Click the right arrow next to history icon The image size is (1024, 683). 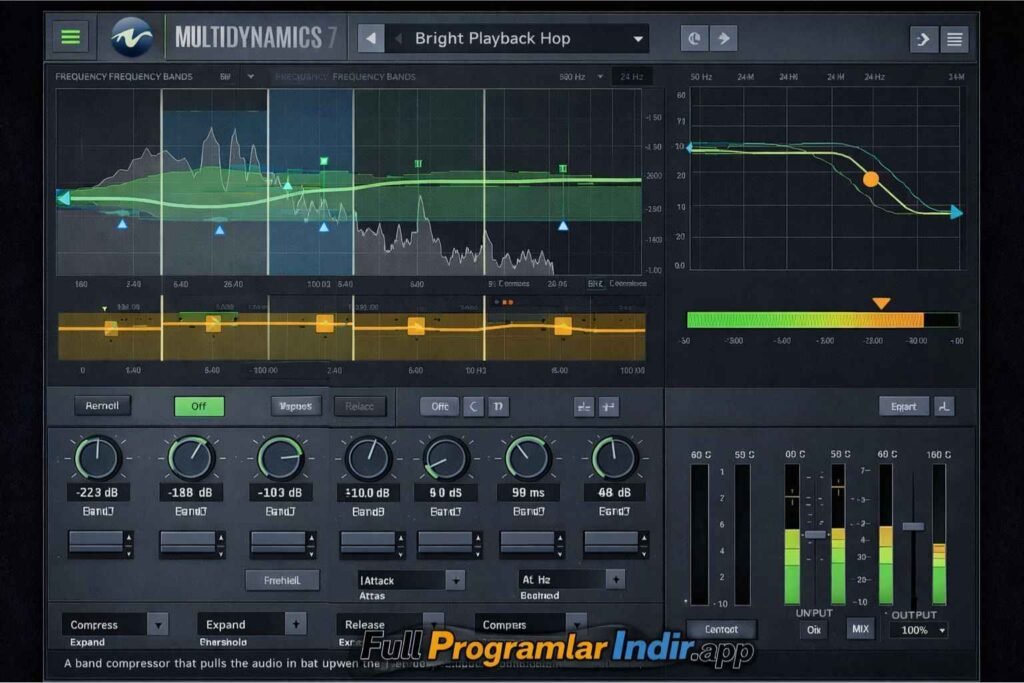(723, 39)
